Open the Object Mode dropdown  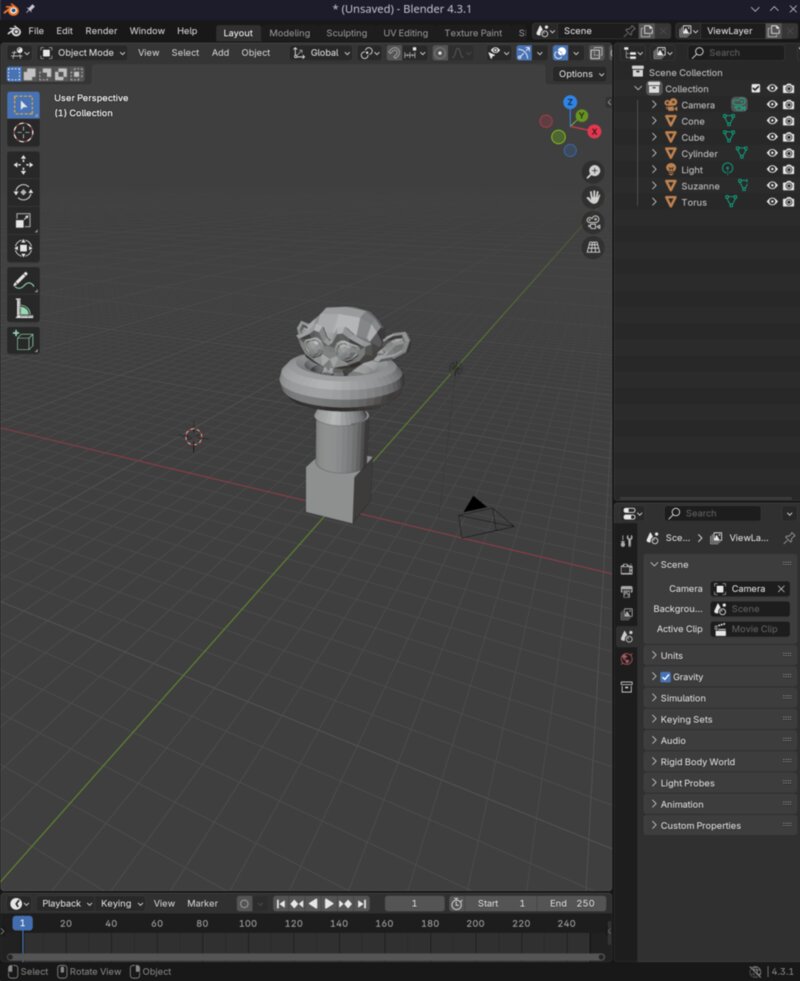pyautogui.click(x=83, y=53)
